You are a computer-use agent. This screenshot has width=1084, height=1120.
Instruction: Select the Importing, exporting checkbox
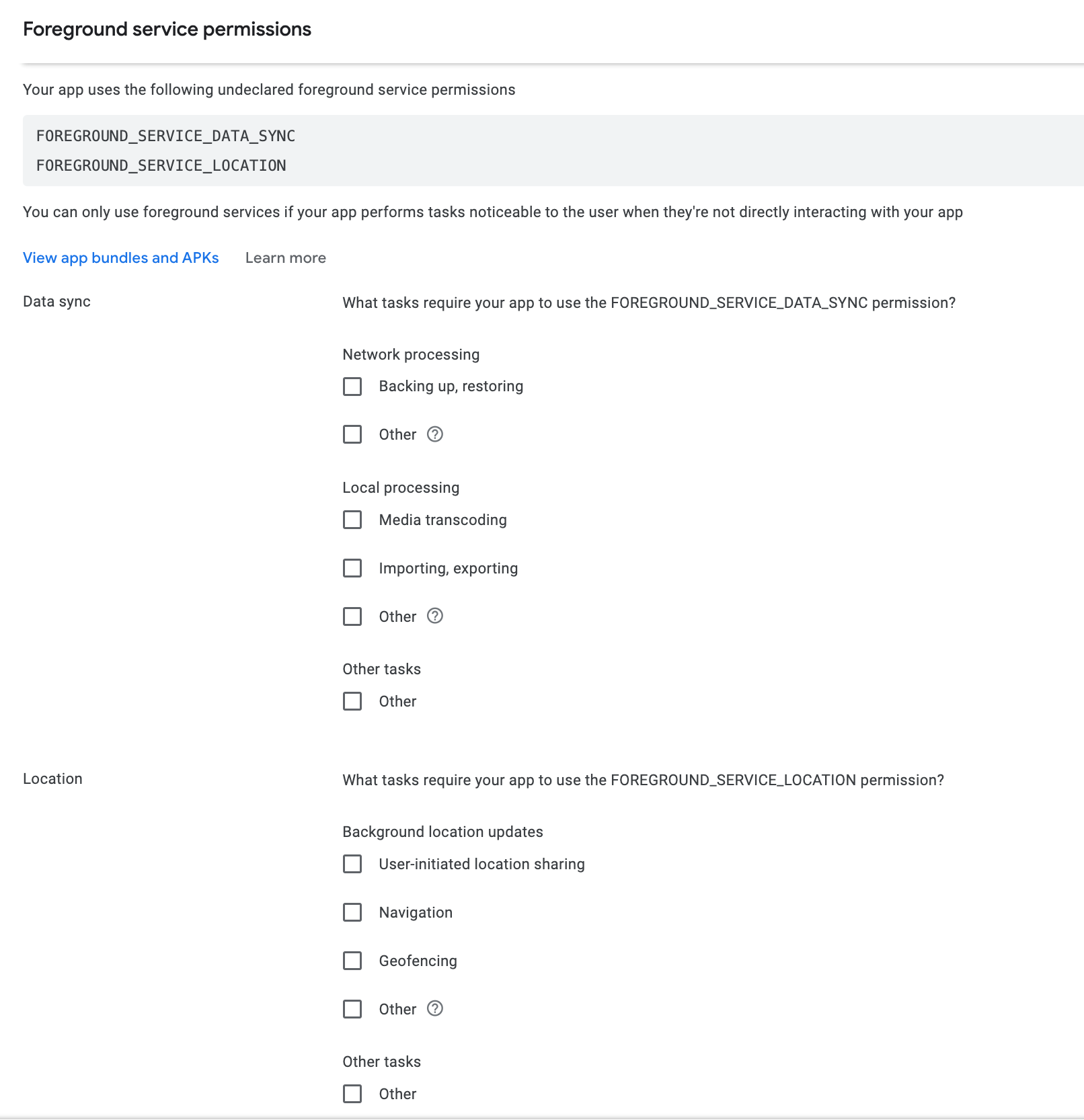click(352, 568)
